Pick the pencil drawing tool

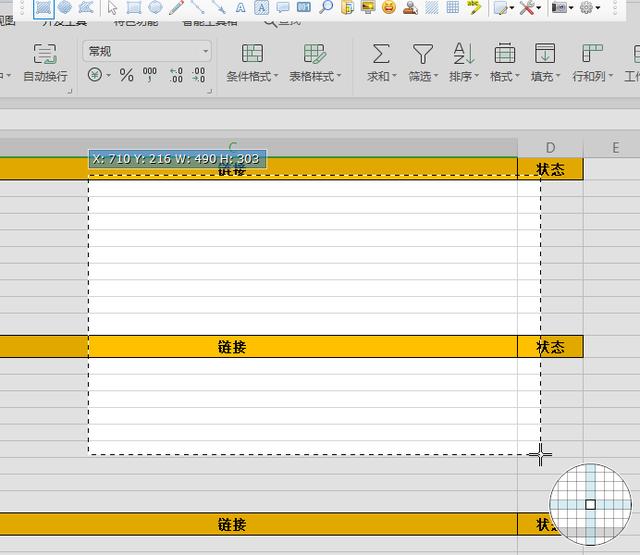point(177,7)
